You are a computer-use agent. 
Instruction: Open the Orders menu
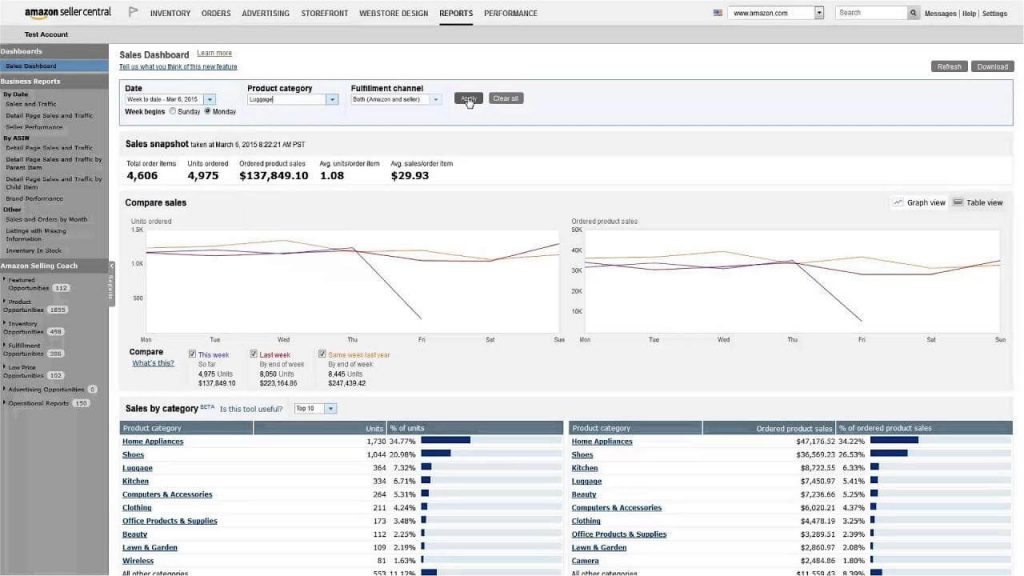216,13
